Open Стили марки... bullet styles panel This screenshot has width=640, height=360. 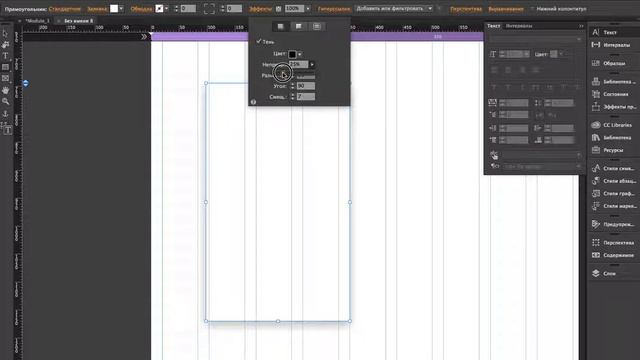click(x=613, y=206)
